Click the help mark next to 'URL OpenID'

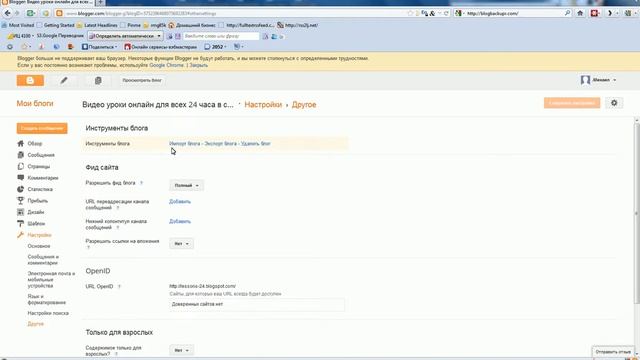[119, 287]
